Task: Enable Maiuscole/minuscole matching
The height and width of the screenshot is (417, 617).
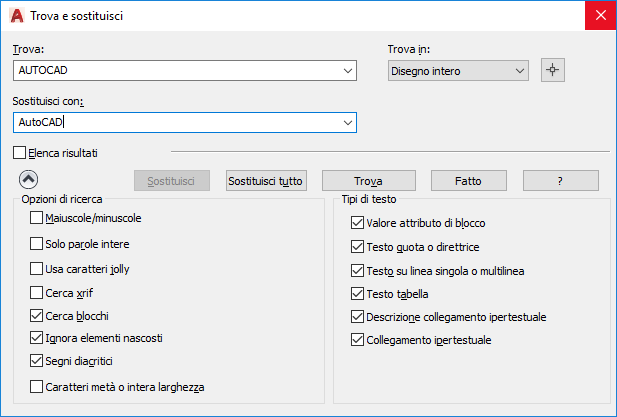Action: pos(36,218)
